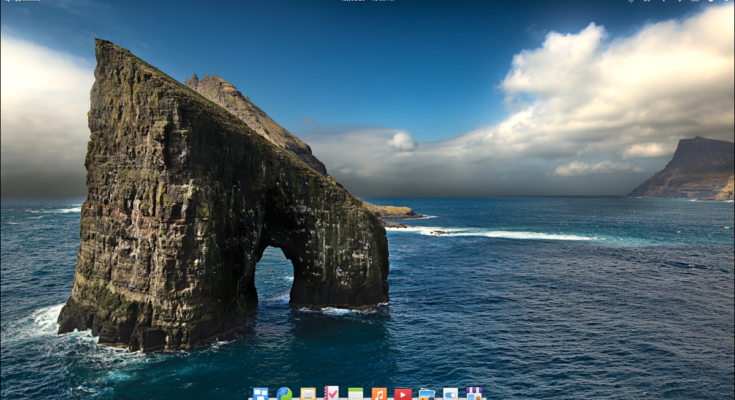Screen dimensions: 735x400
Task: Open System Settings from the dock
Action: coord(450,394)
